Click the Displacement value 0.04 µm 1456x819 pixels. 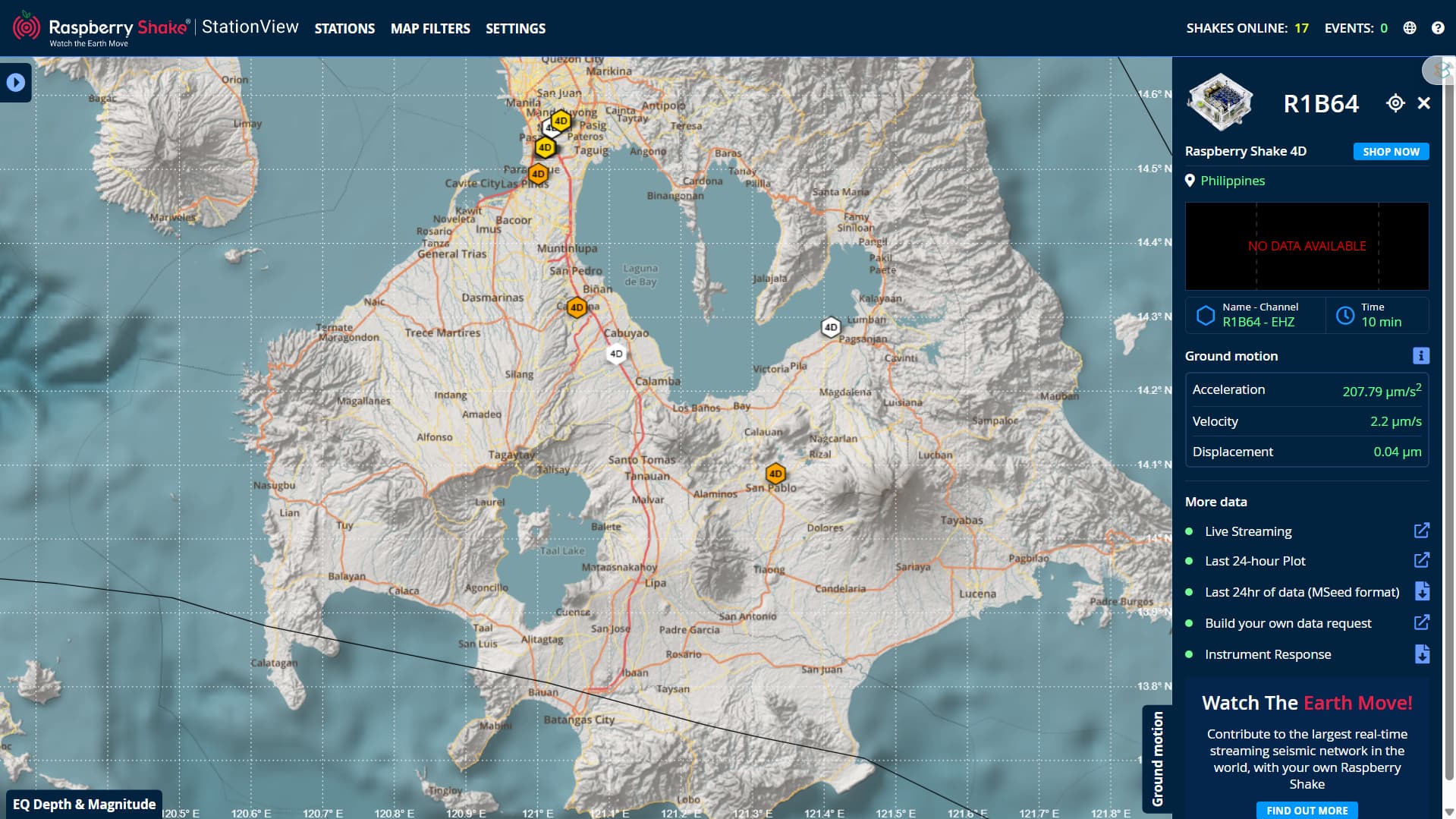pyautogui.click(x=1397, y=452)
